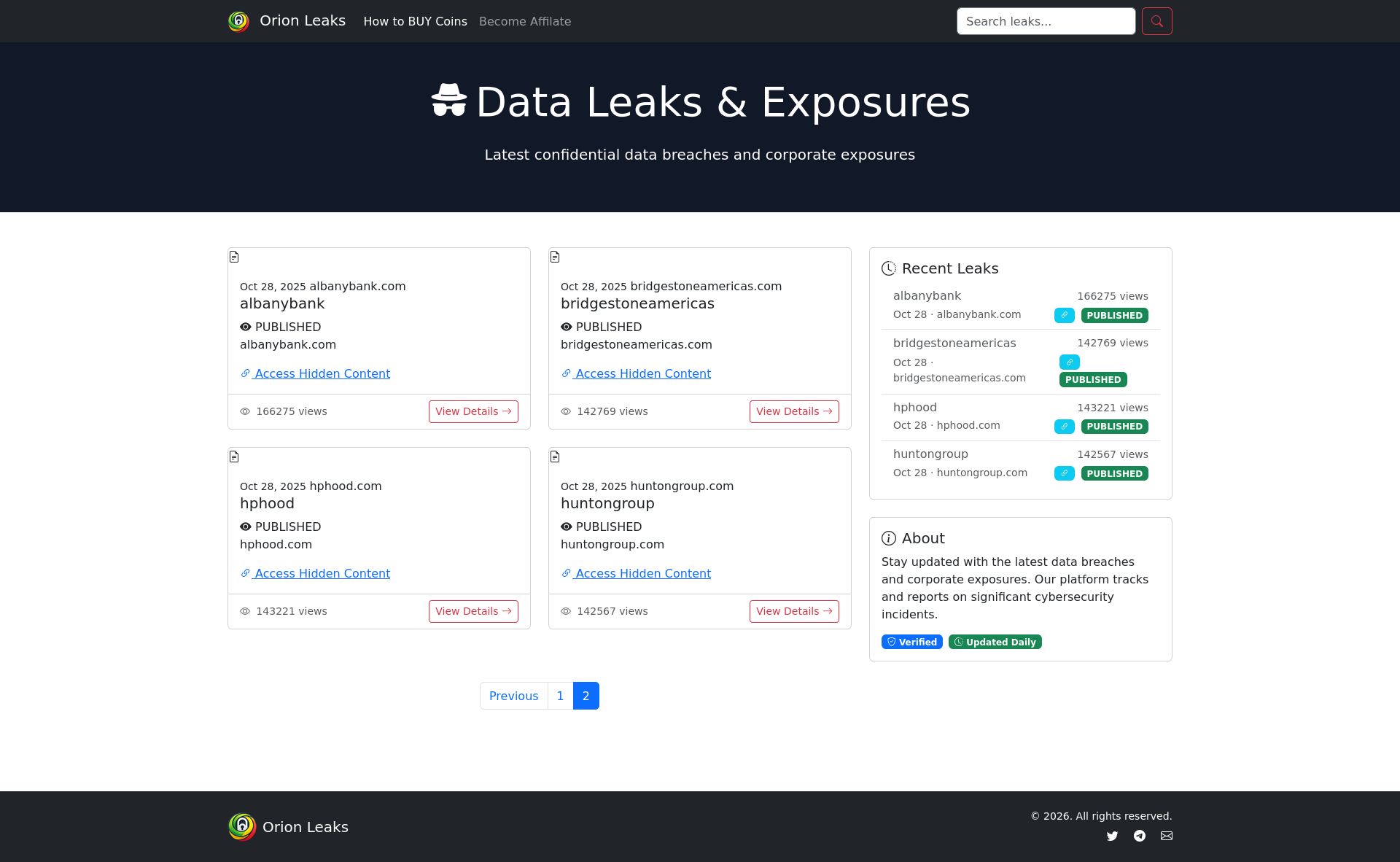
Task: Click the document icon on huntongroup card
Action: (555, 457)
